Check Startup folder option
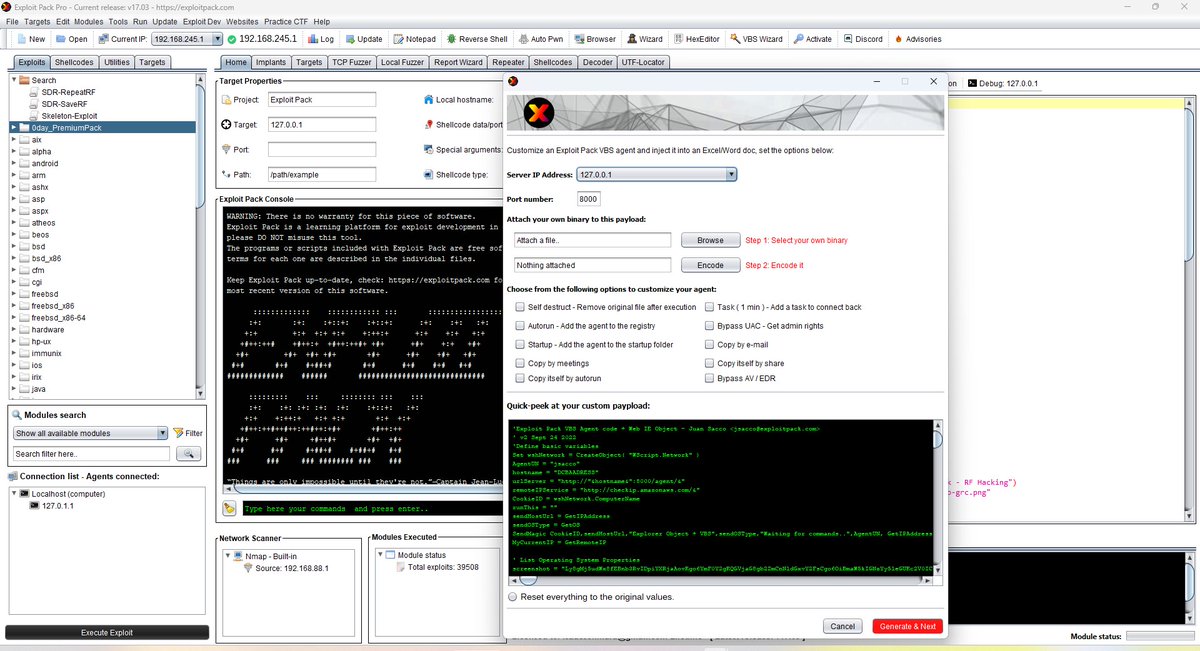1200x651 pixels. point(520,344)
